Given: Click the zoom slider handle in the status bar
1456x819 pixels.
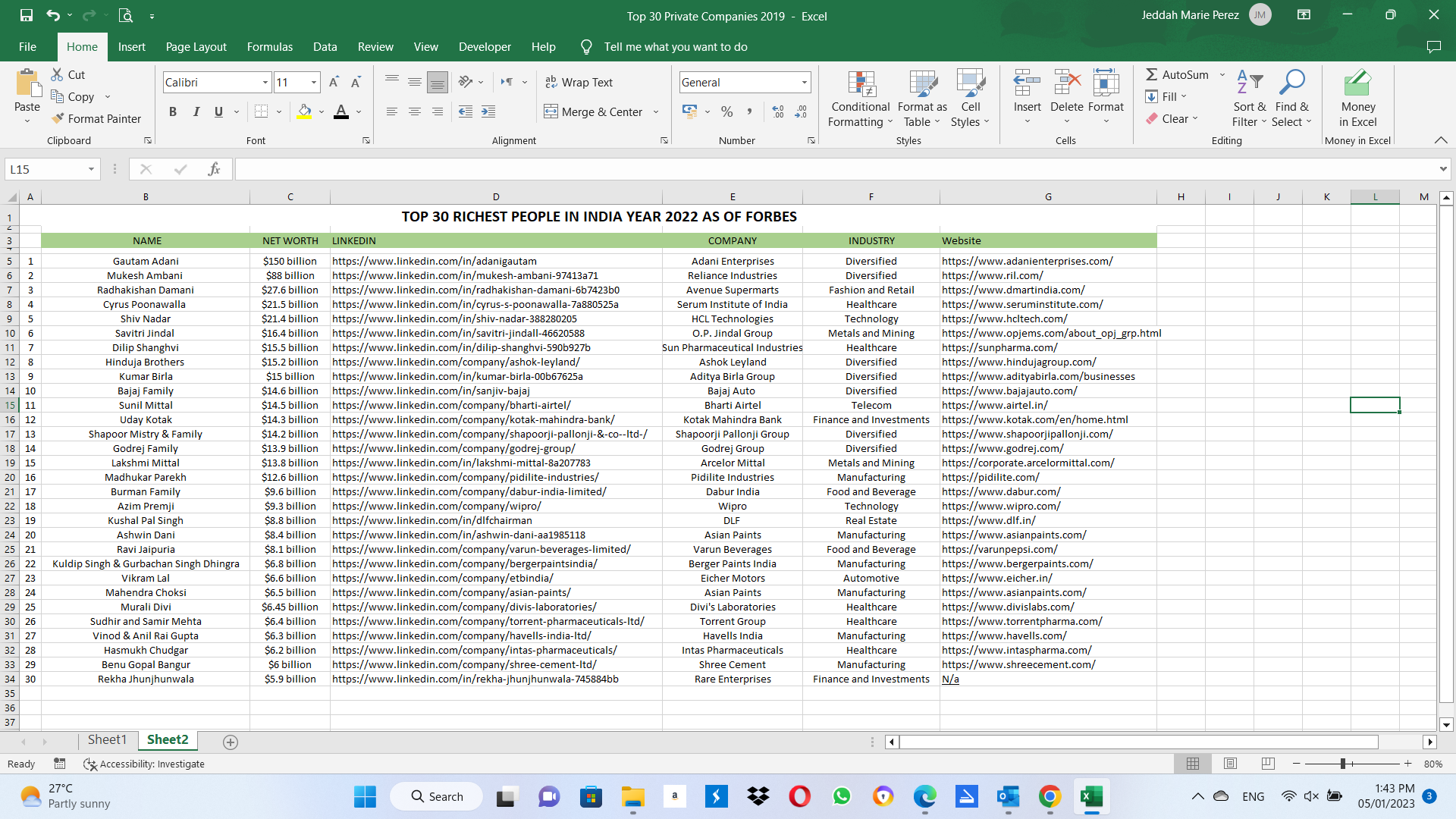Looking at the screenshot, I should [1343, 764].
